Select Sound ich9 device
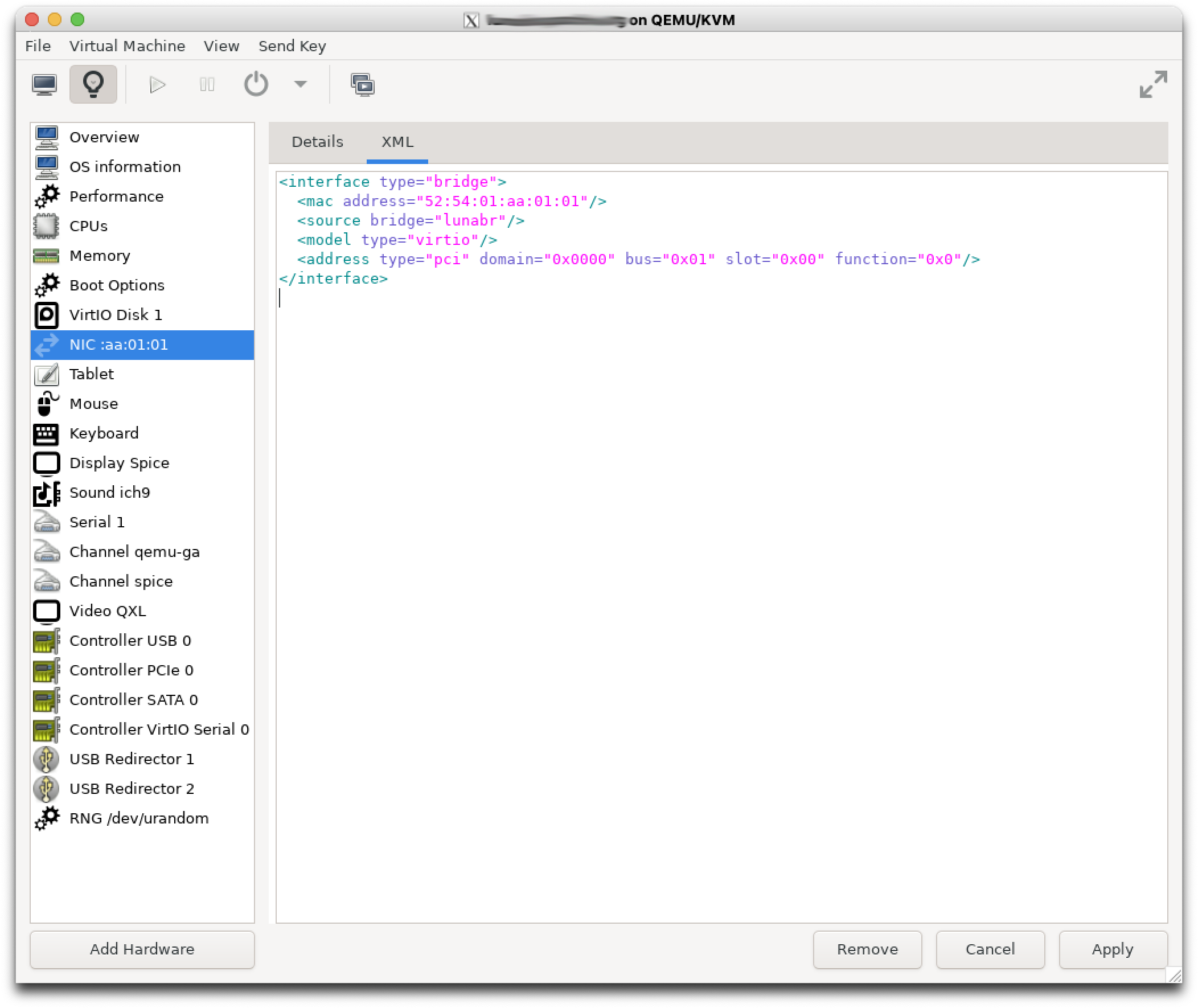This screenshot has height=1008, width=1198. 143,493
